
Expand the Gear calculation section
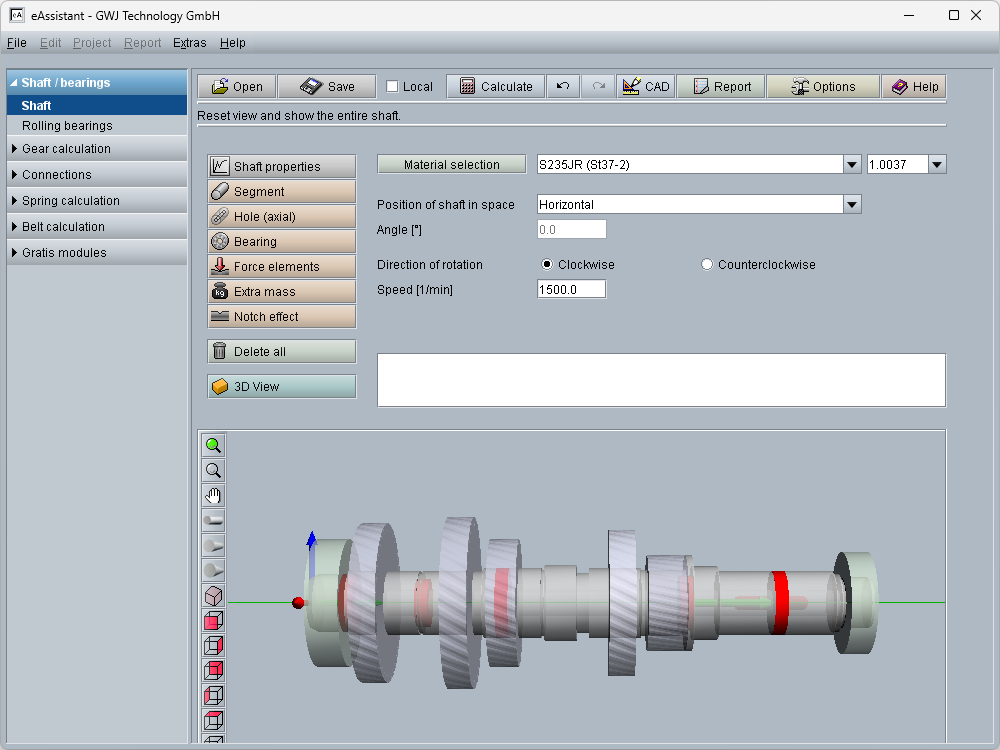coord(66,149)
